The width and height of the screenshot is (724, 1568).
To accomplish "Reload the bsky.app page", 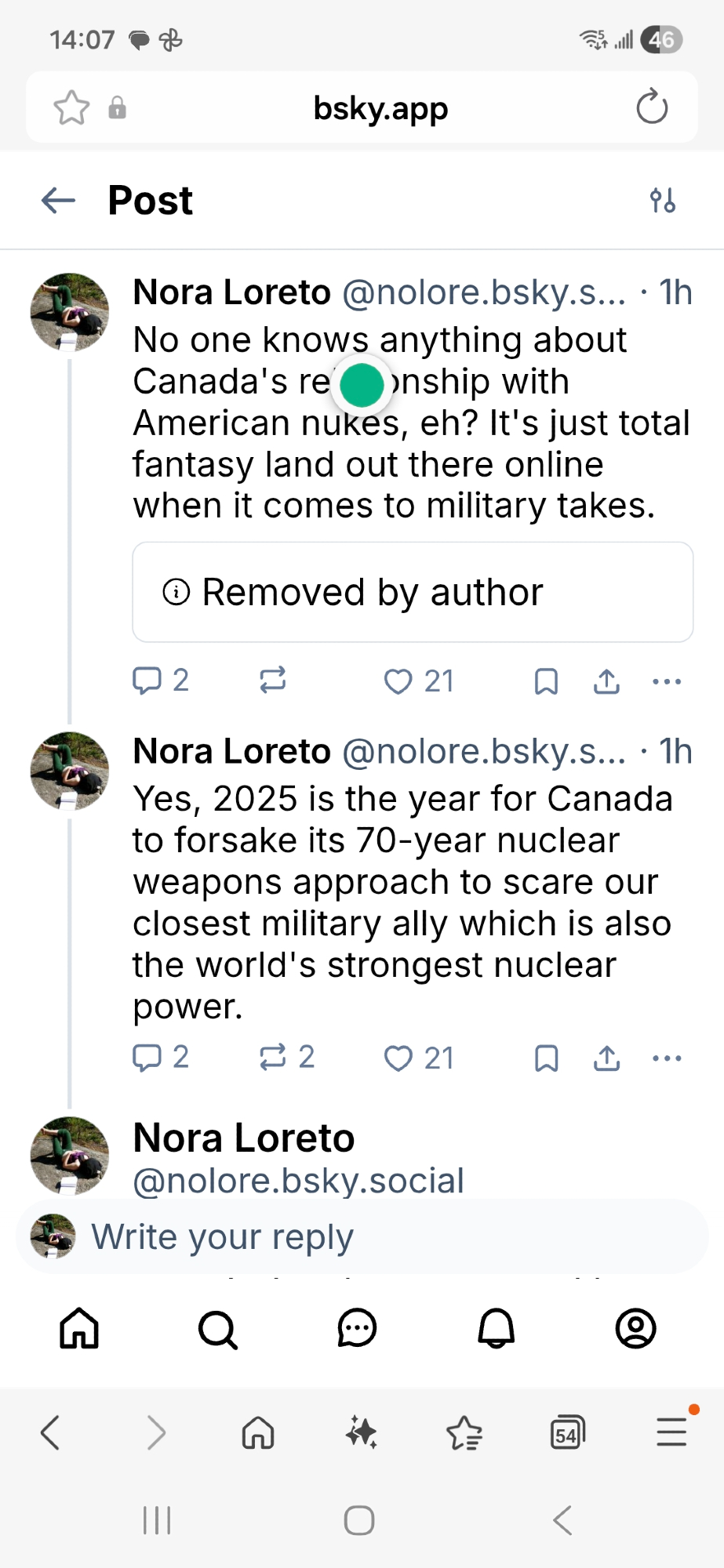I will (652, 107).
